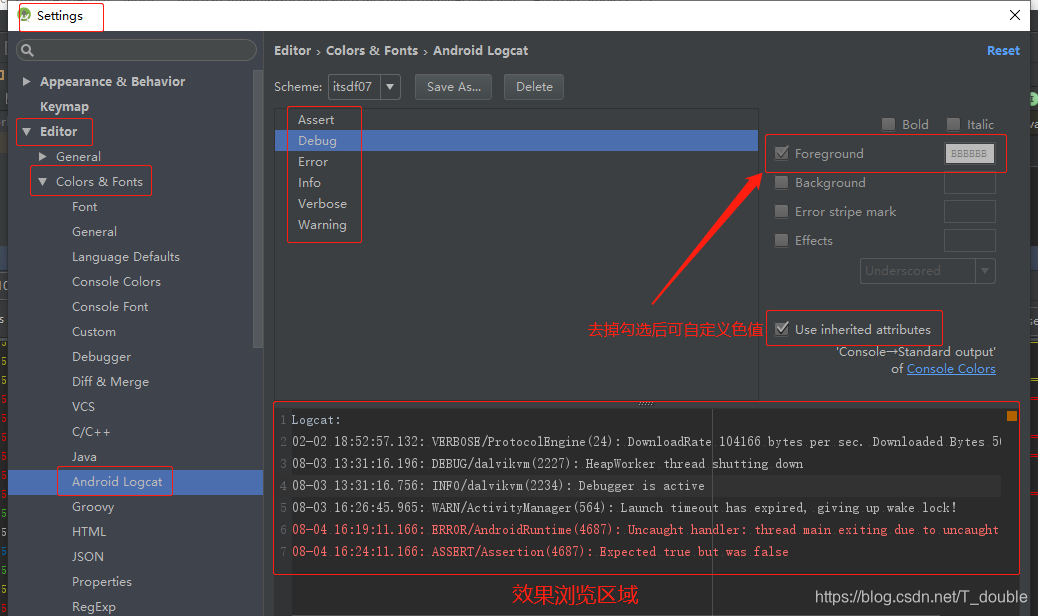The image size is (1038, 616).
Task: Select Error log level
Action: 516,161
